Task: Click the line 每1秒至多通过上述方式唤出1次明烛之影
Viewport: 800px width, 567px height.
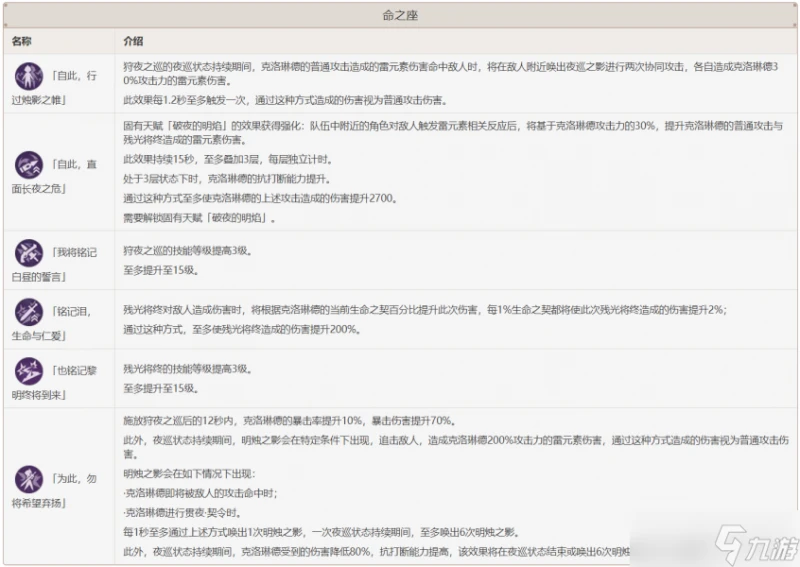Action: pyautogui.click(x=322, y=533)
